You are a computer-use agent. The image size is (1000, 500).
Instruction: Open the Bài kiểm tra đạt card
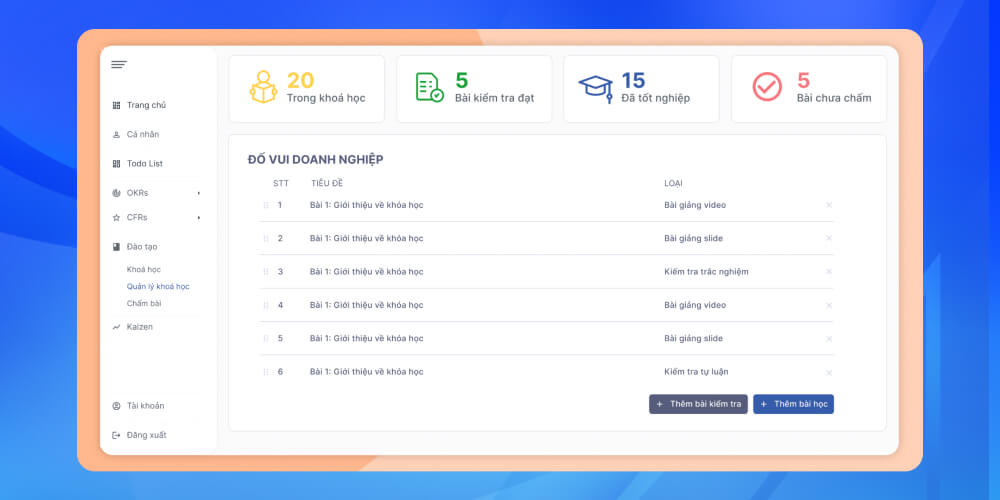coord(474,89)
